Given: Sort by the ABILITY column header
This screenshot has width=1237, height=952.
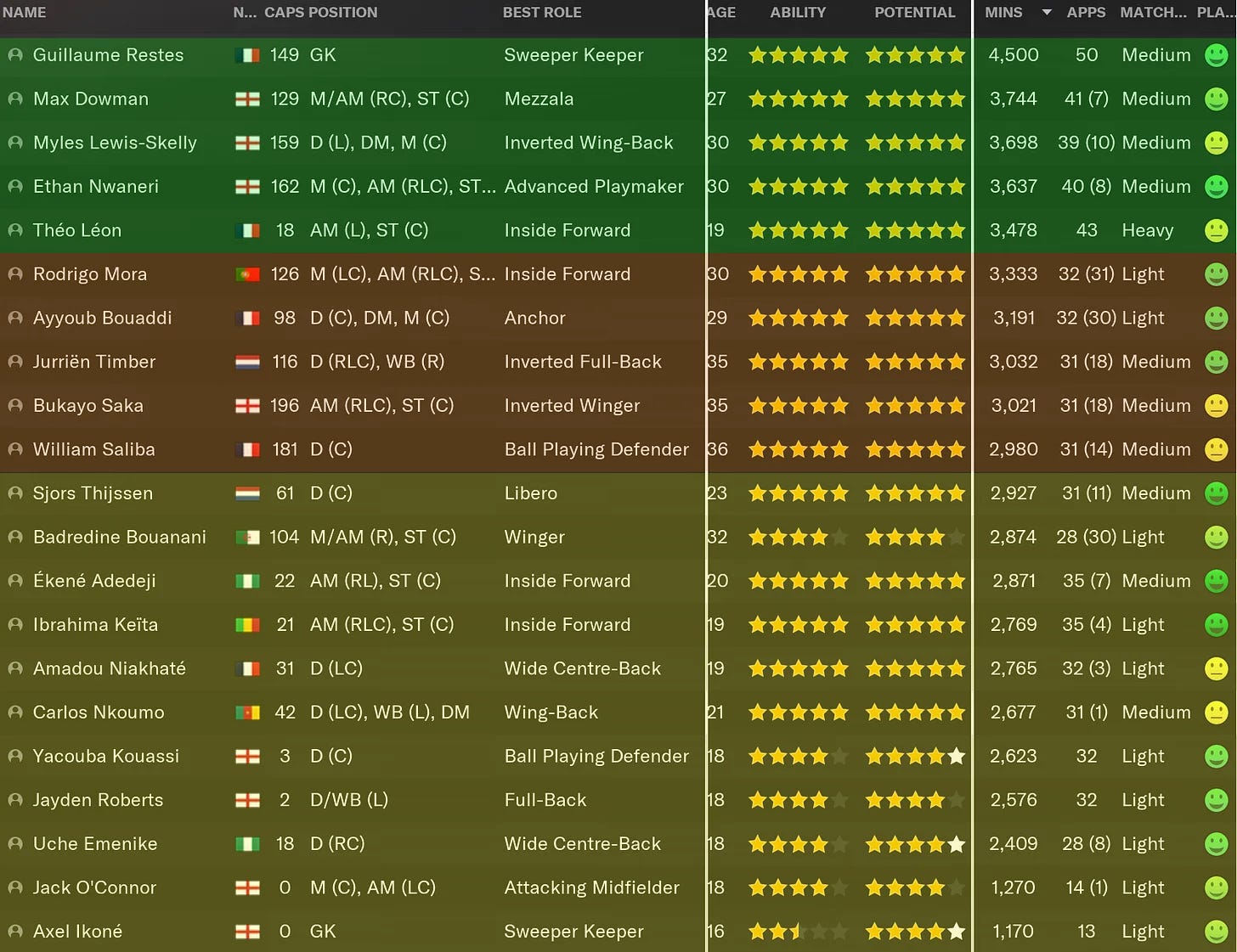Looking at the screenshot, I should (798, 13).
